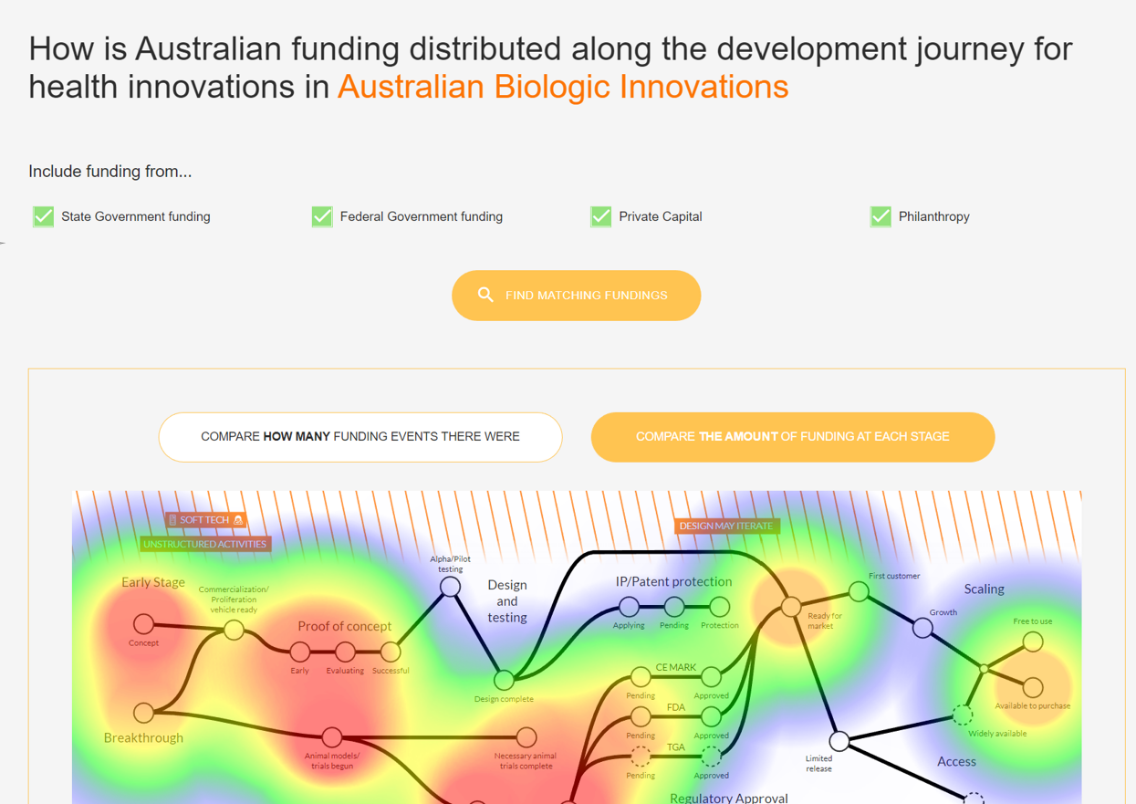The height and width of the screenshot is (804, 1136).
Task: Click the Find Matching Fundings button
Action: click(576, 296)
